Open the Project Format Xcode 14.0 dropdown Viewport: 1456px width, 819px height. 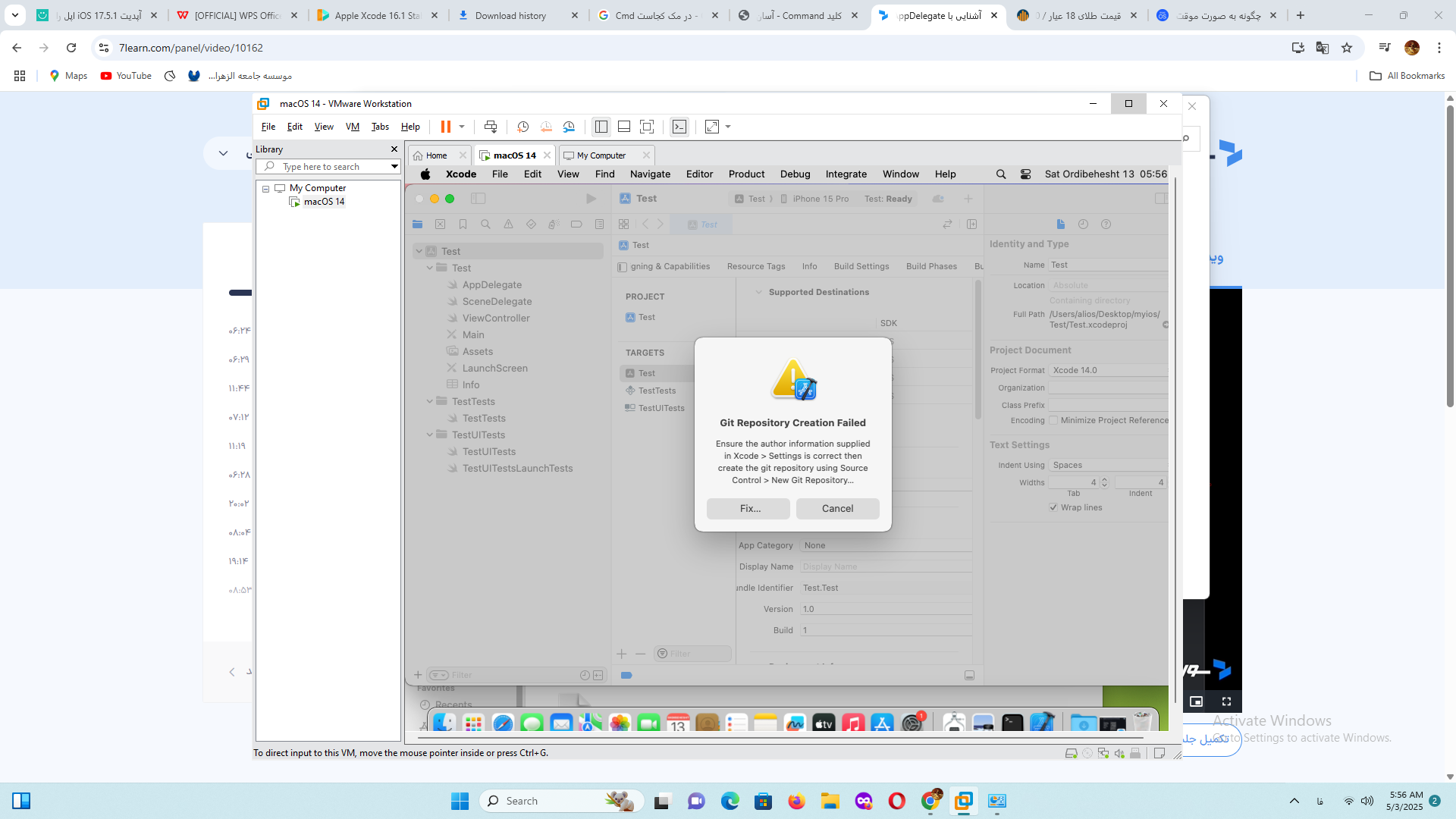coord(1109,370)
